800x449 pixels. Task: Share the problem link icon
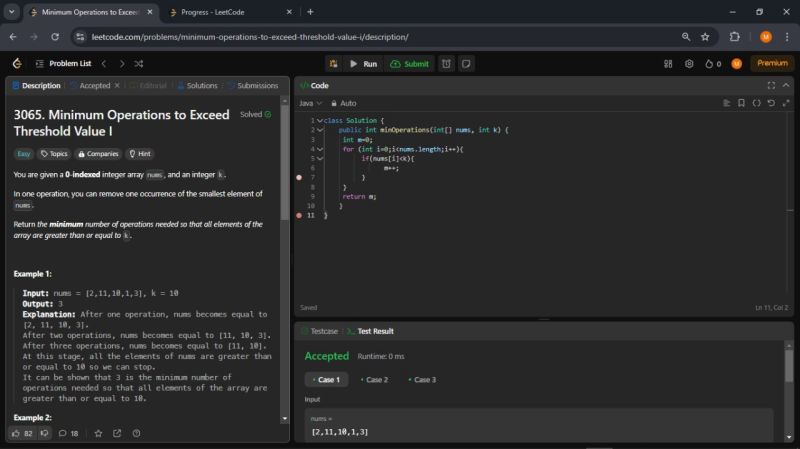pos(117,433)
